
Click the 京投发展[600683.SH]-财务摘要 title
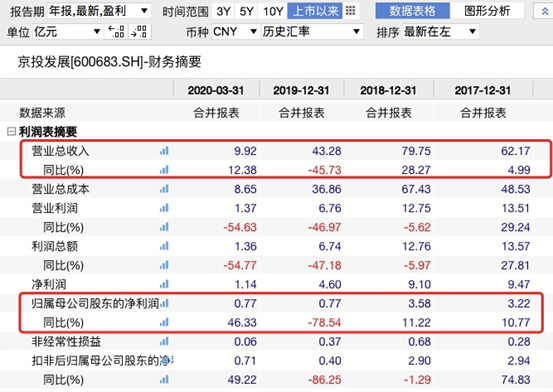[110, 62]
